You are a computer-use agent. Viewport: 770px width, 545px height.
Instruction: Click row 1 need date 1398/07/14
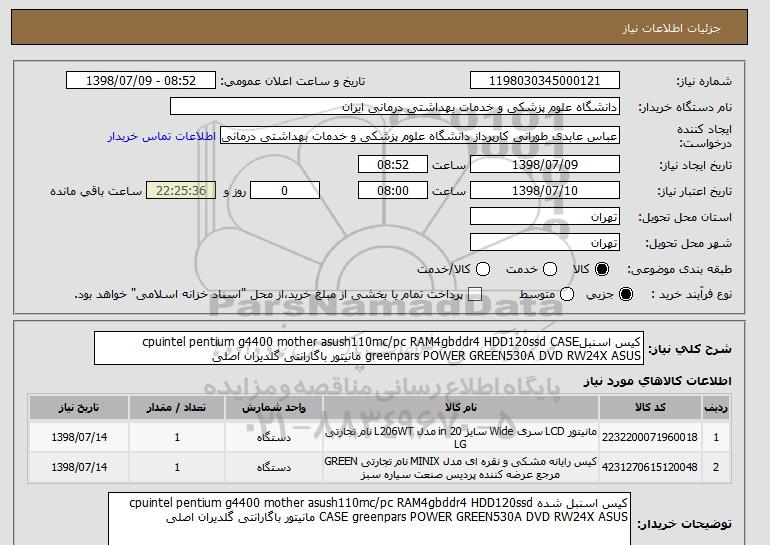point(79,437)
